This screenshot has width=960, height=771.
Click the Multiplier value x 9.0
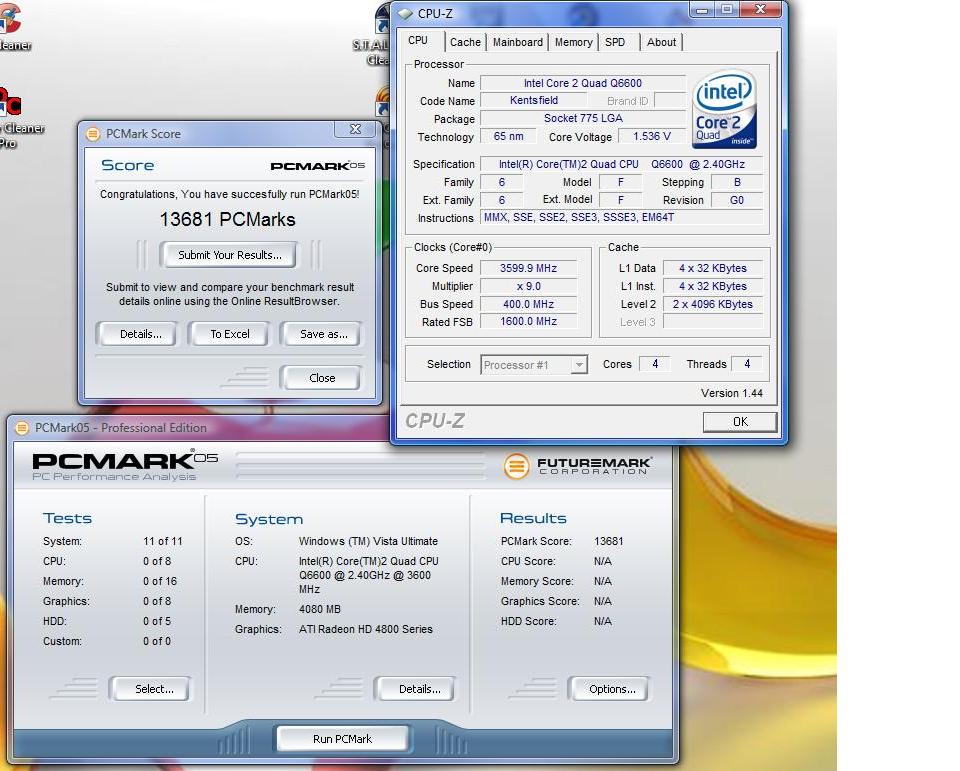(x=528, y=286)
